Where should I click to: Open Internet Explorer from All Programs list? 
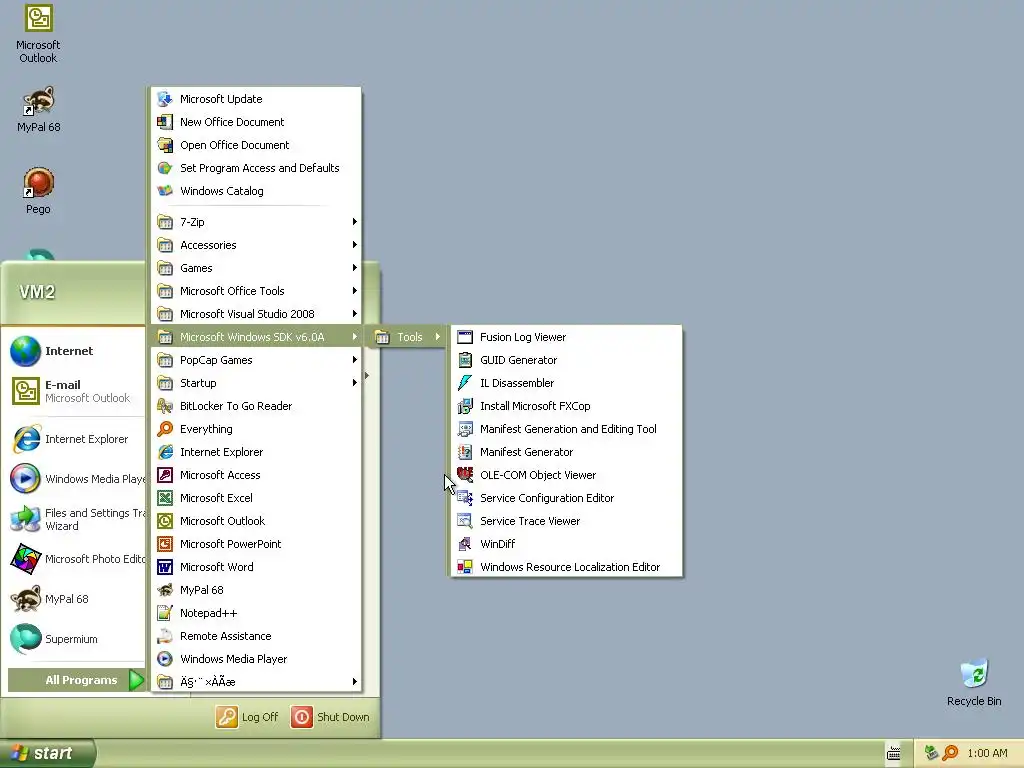257,452
